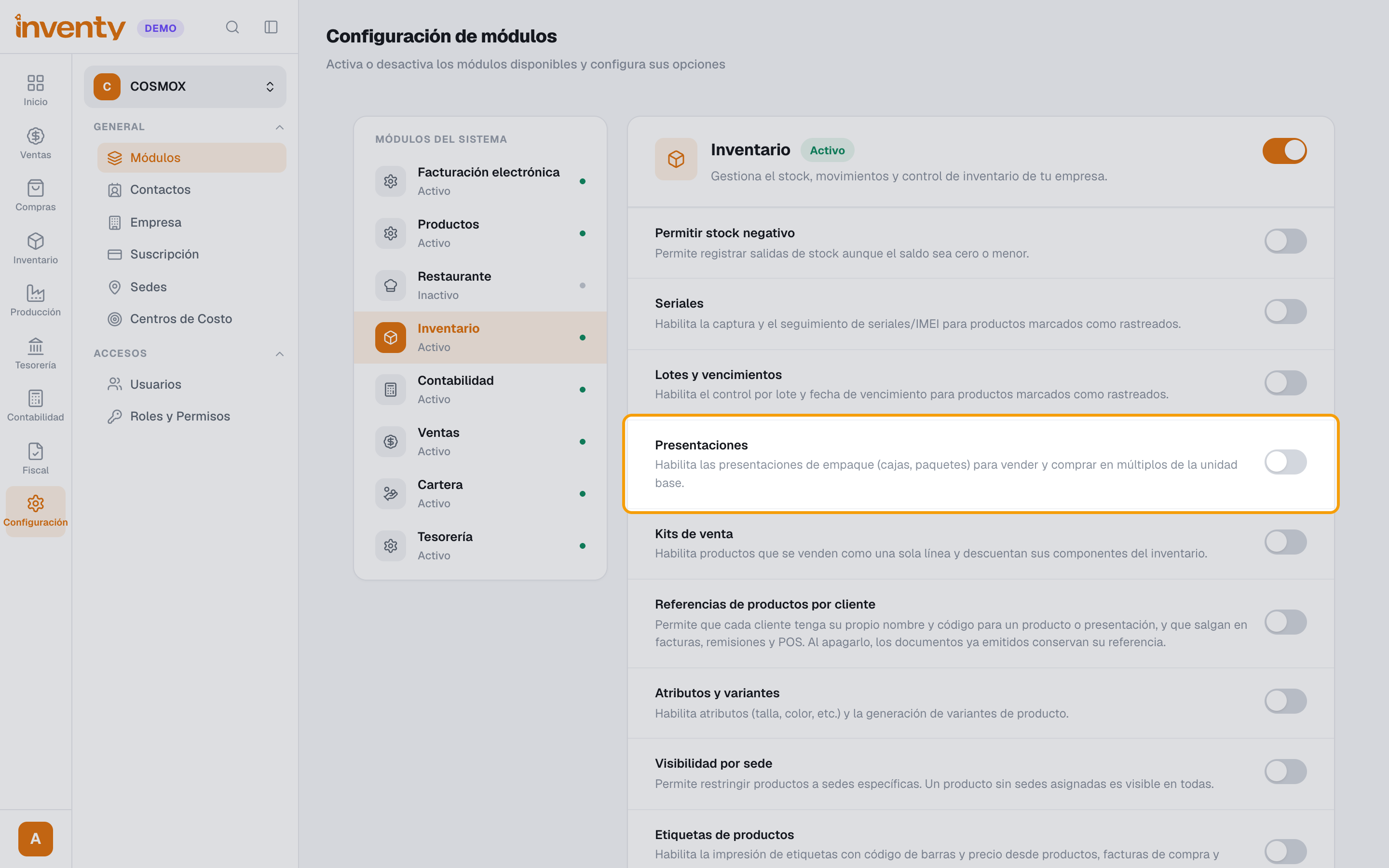Select Módulos in the sidebar

coord(191,158)
